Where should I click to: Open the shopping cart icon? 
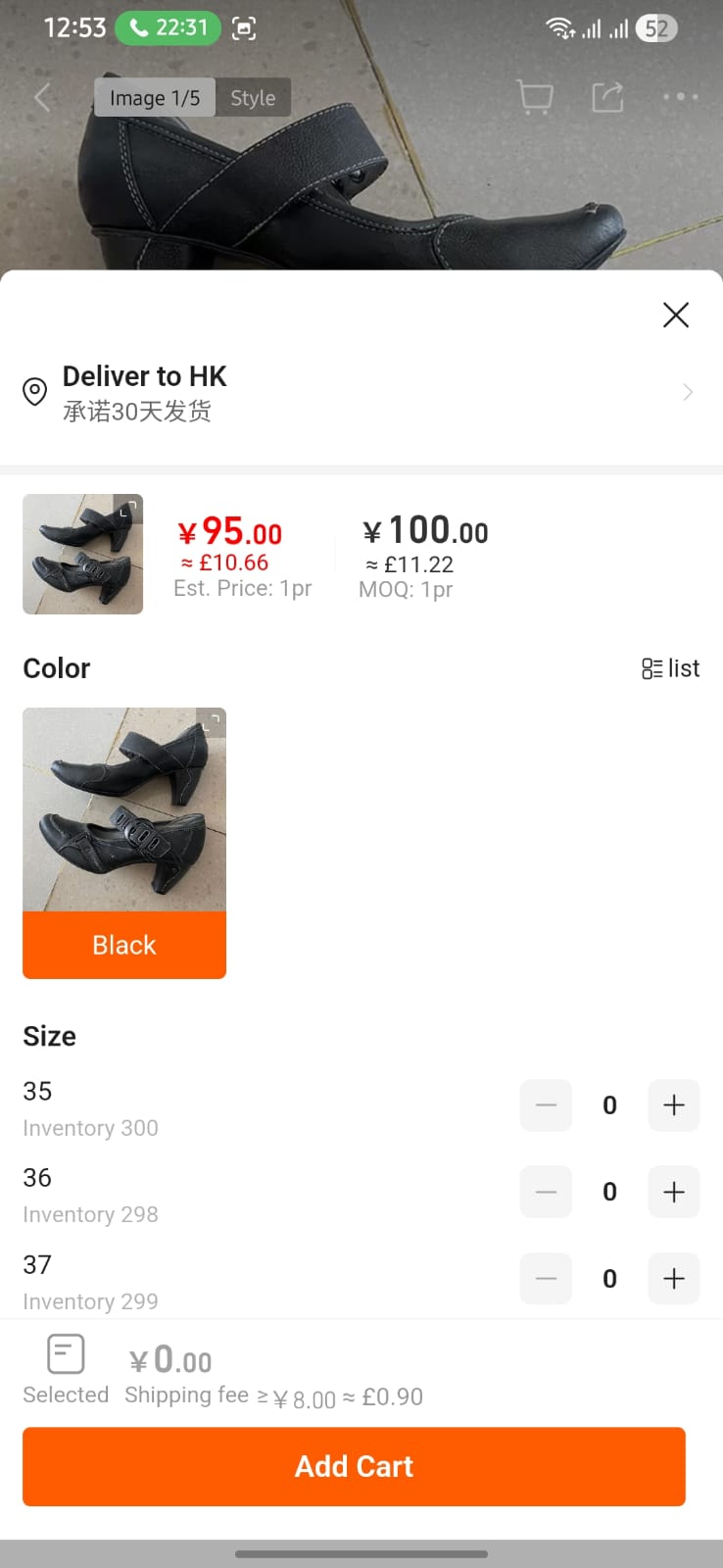tap(535, 97)
